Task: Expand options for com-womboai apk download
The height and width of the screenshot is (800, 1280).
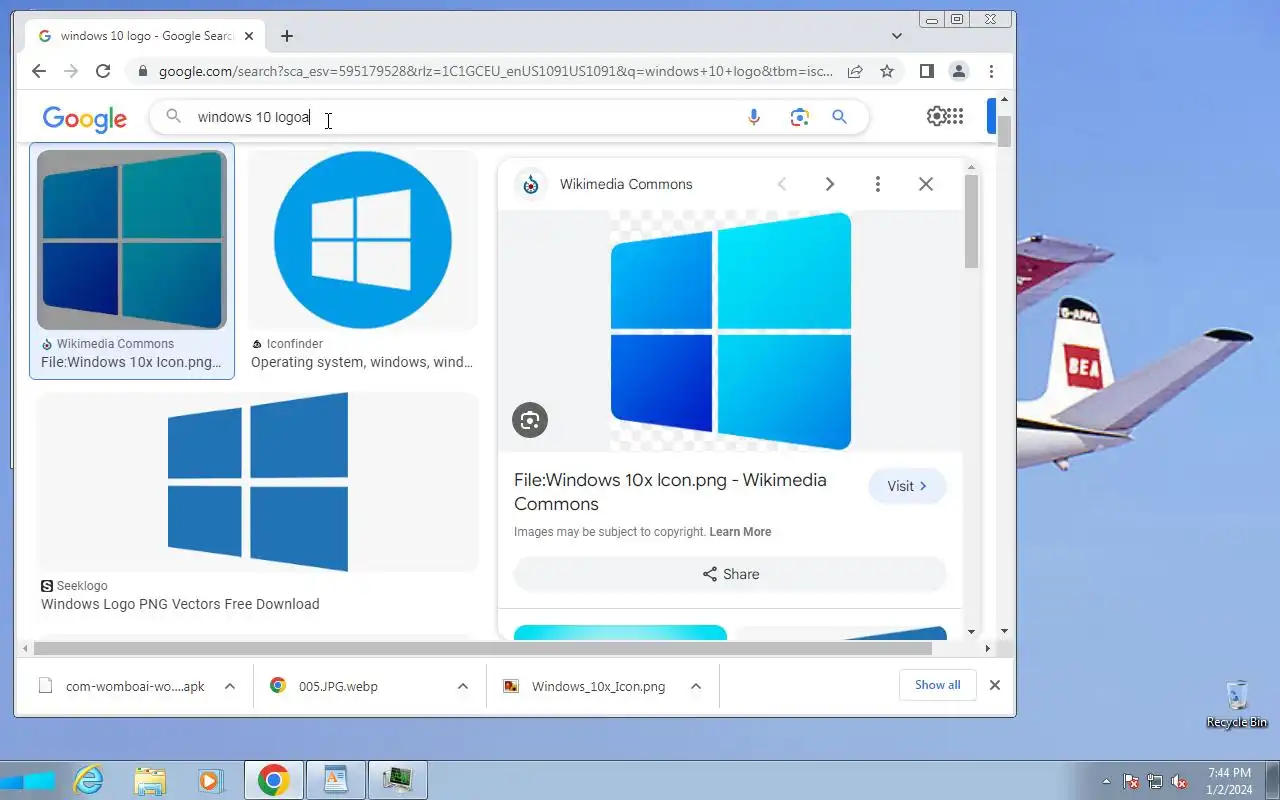Action: coord(230,686)
